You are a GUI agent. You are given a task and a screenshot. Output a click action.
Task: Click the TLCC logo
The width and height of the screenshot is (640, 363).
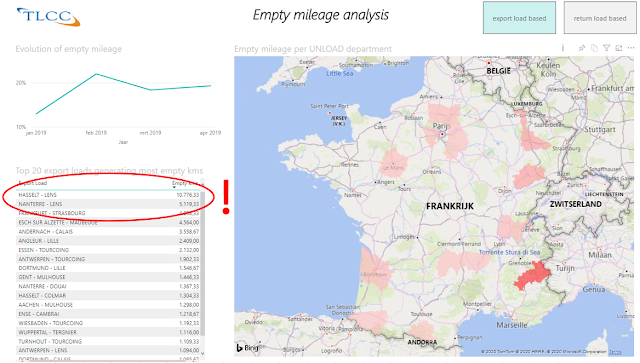pos(48,17)
